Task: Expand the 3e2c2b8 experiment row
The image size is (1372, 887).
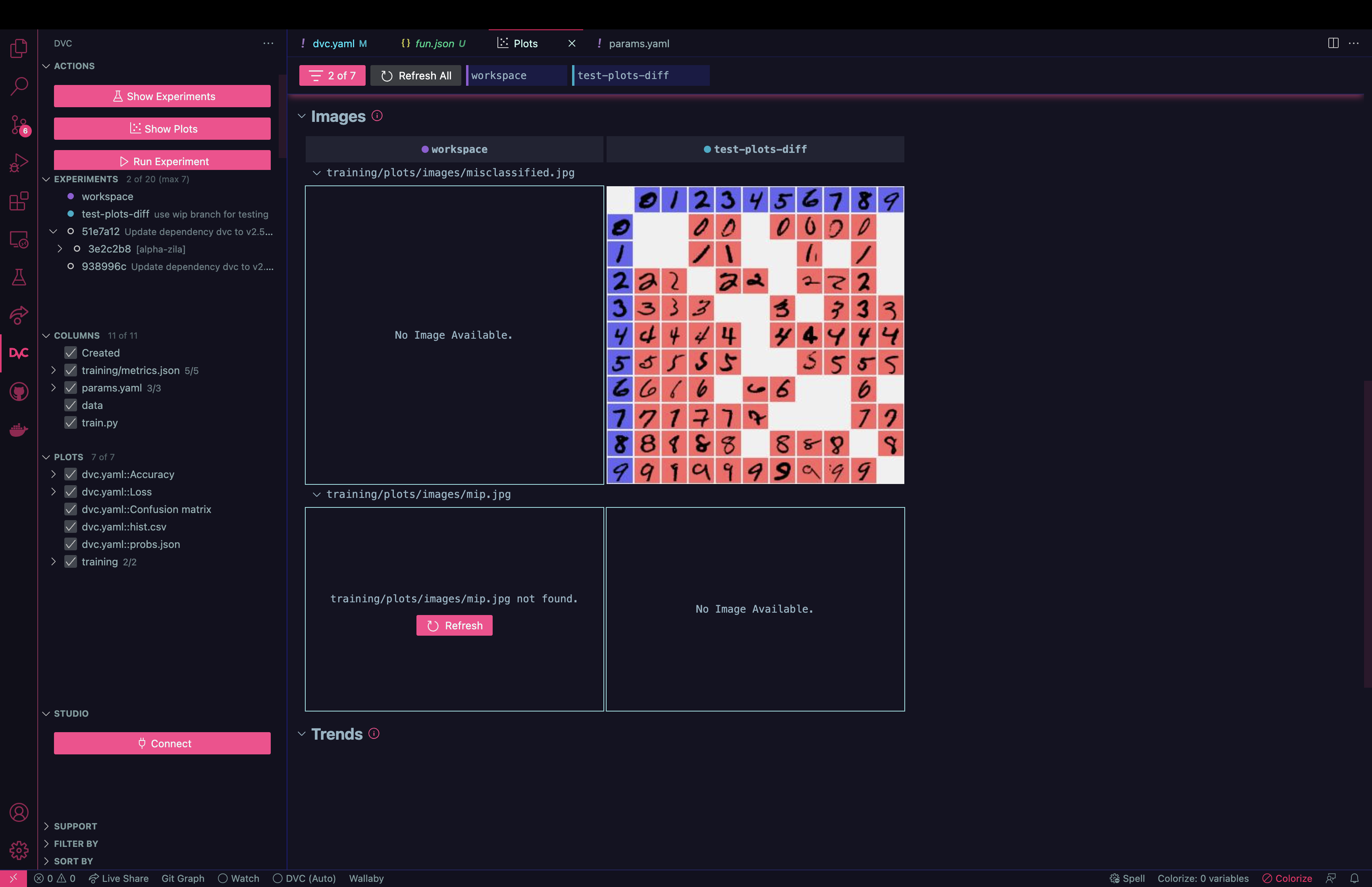Action: [x=60, y=249]
